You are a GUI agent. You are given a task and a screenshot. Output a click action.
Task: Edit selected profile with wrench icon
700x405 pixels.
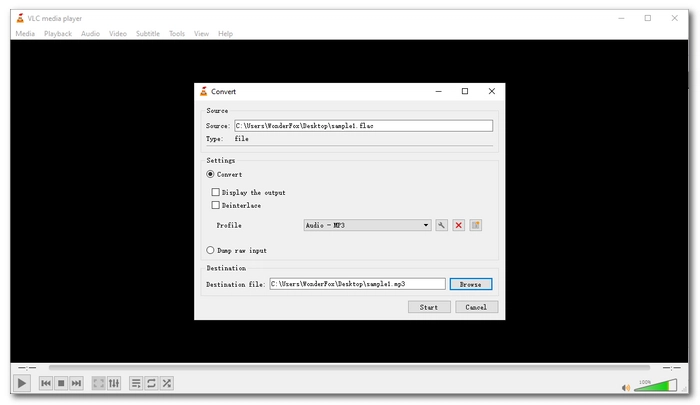[x=442, y=225]
